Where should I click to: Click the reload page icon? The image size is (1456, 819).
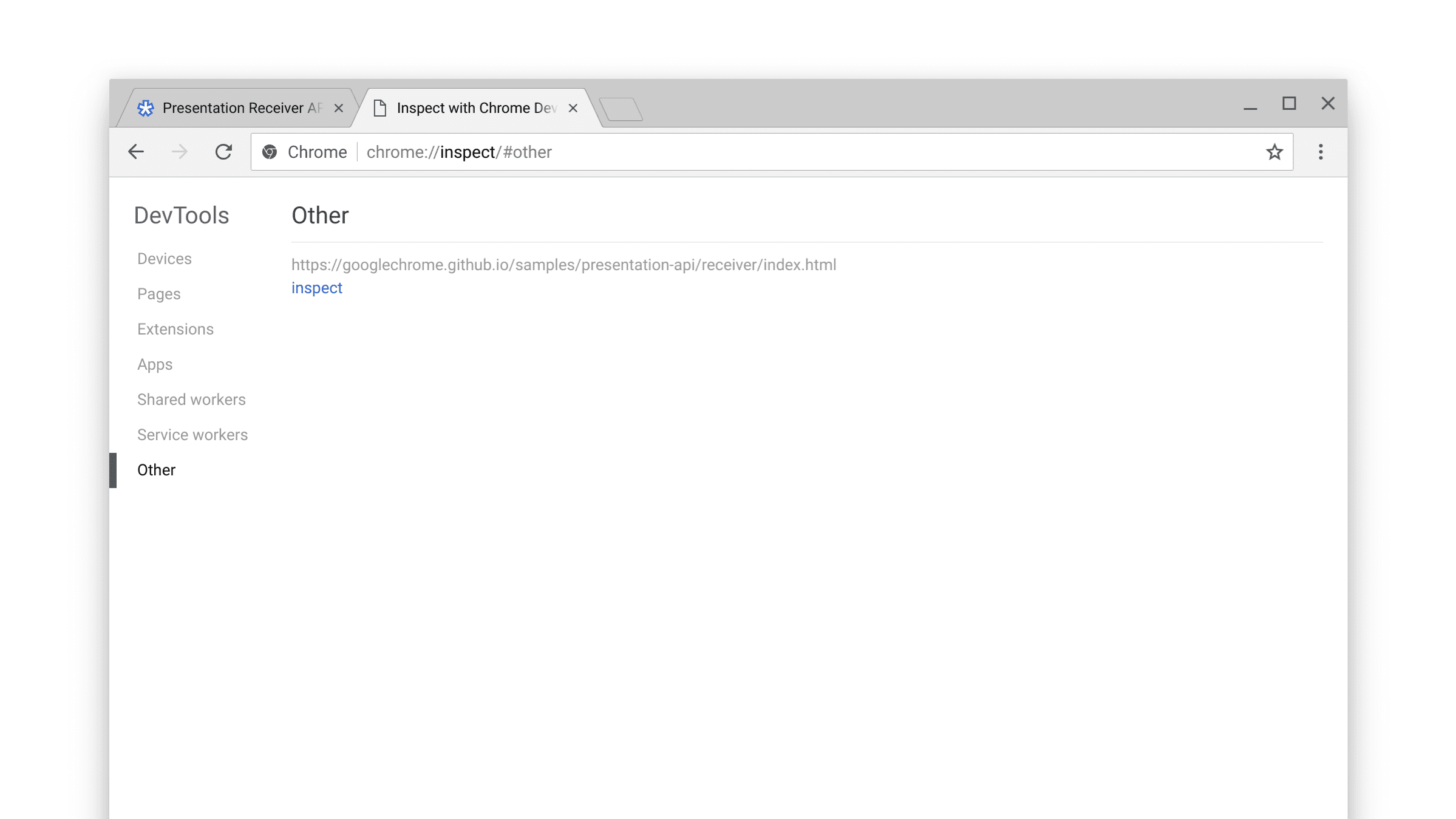[x=223, y=152]
